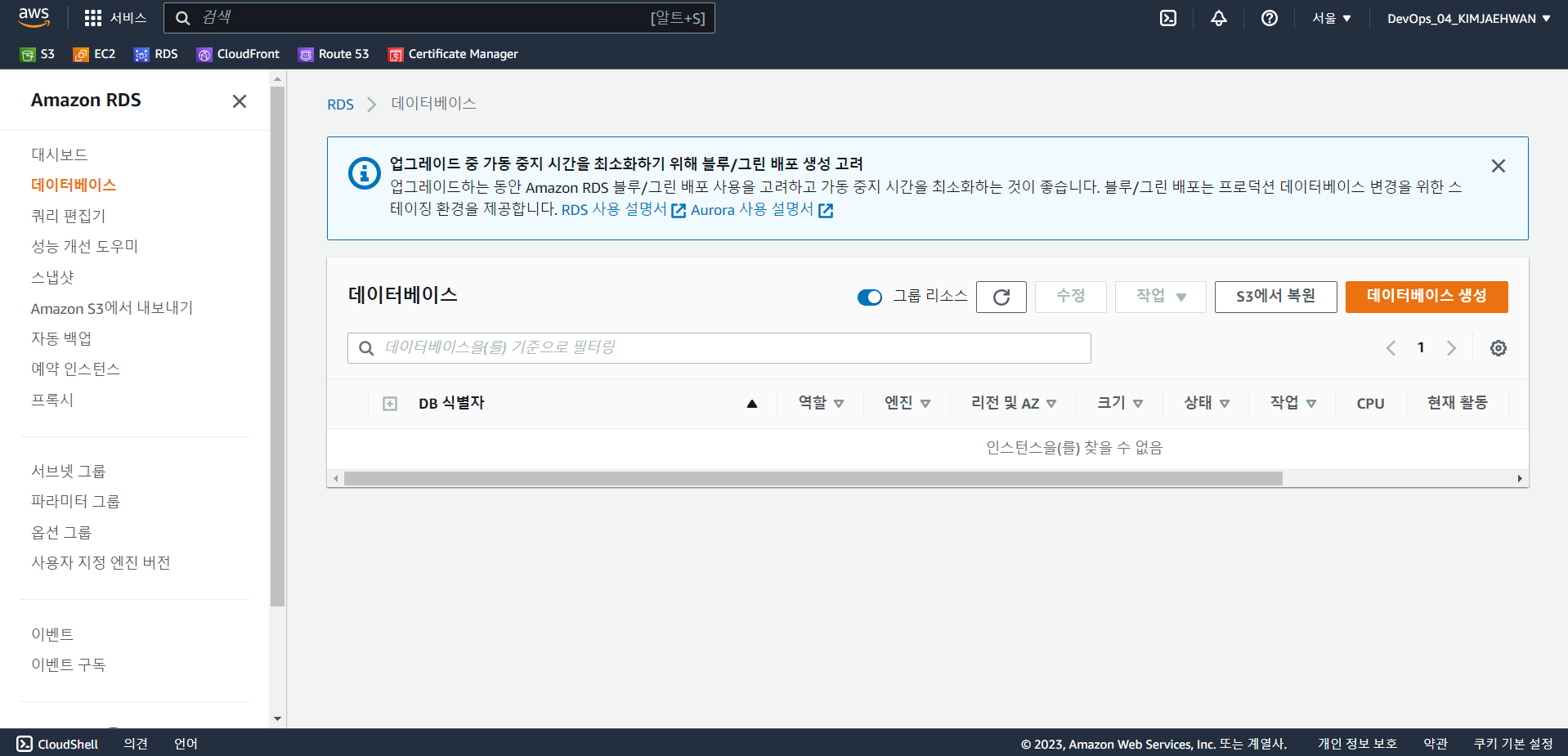Open the DevOps_04_KIMJAEHWAN account menu
The image size is (1568, 756).
[1469, 18]
